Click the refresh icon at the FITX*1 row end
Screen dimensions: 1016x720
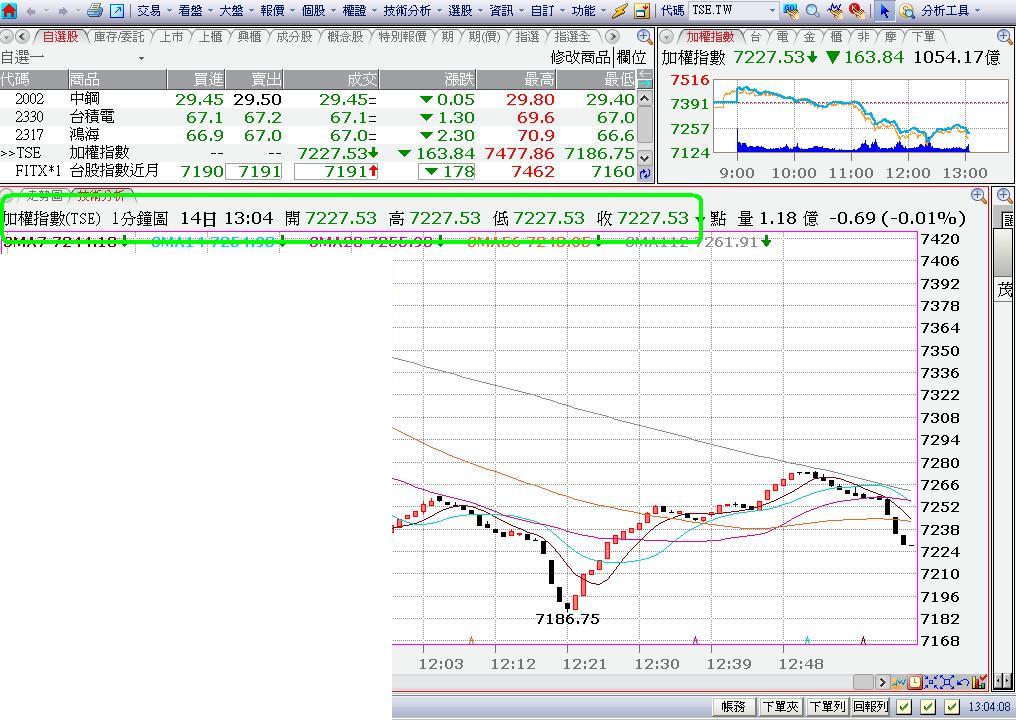click(645, 173)
